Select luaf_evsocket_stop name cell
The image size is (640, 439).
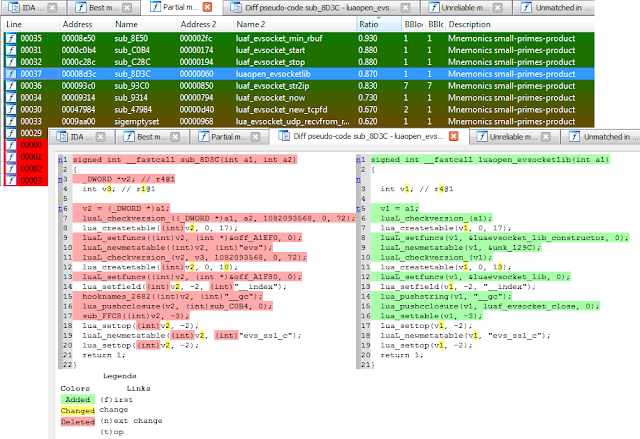pyautogui.click(x=270, y=62)
